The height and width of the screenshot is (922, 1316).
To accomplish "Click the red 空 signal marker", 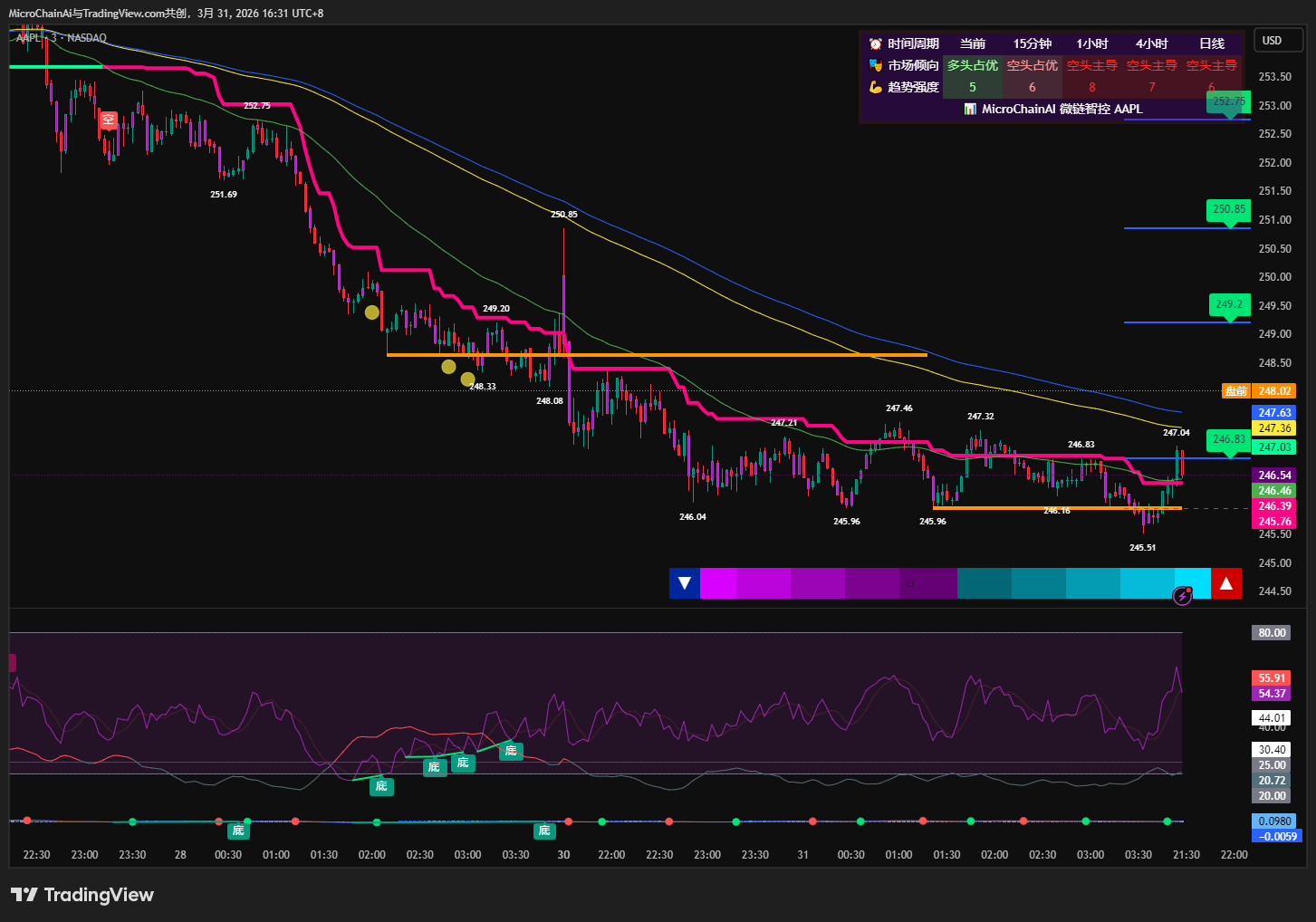I will pos(109,120).
